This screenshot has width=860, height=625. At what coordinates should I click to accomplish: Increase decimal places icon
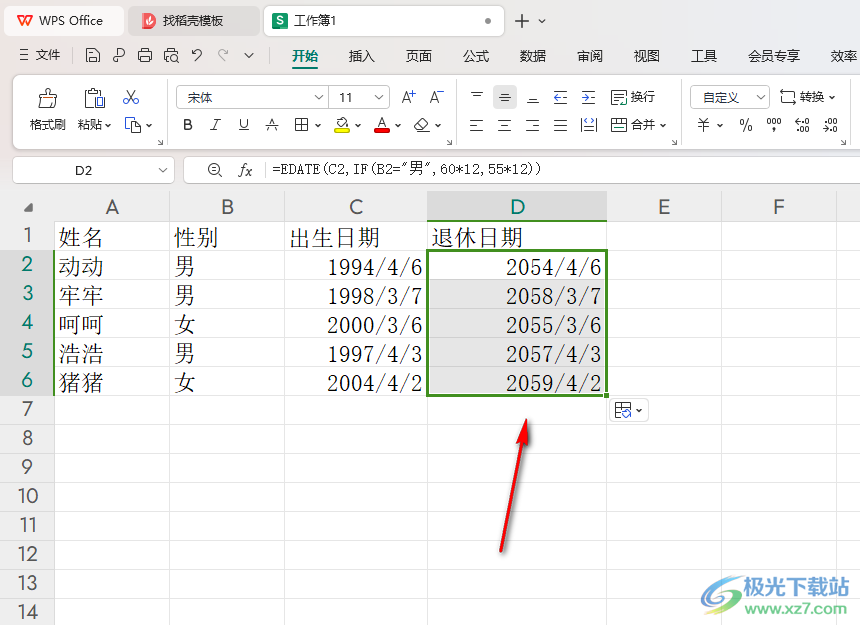802,126
